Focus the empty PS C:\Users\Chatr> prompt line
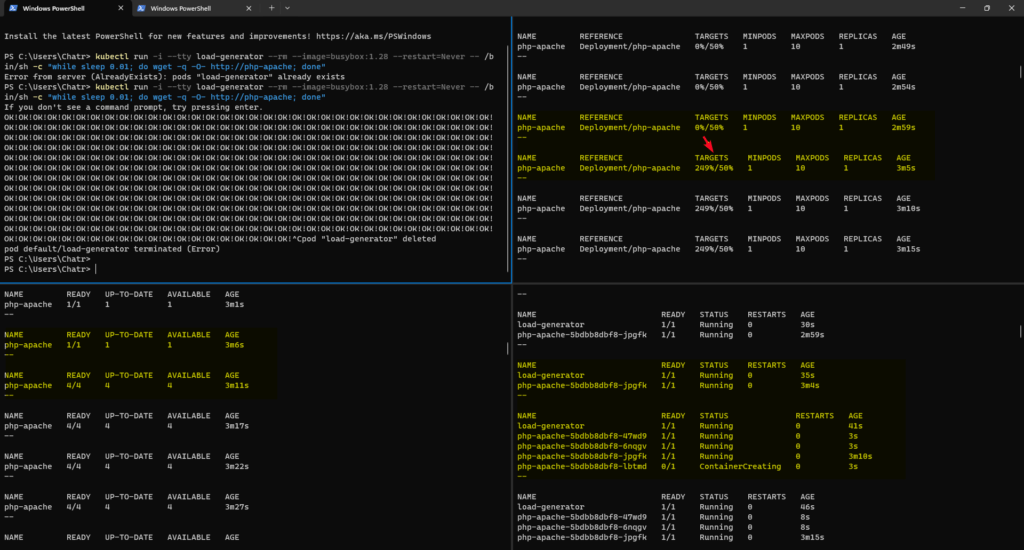The image size is (1024, 550). click(x=48, y=270)
